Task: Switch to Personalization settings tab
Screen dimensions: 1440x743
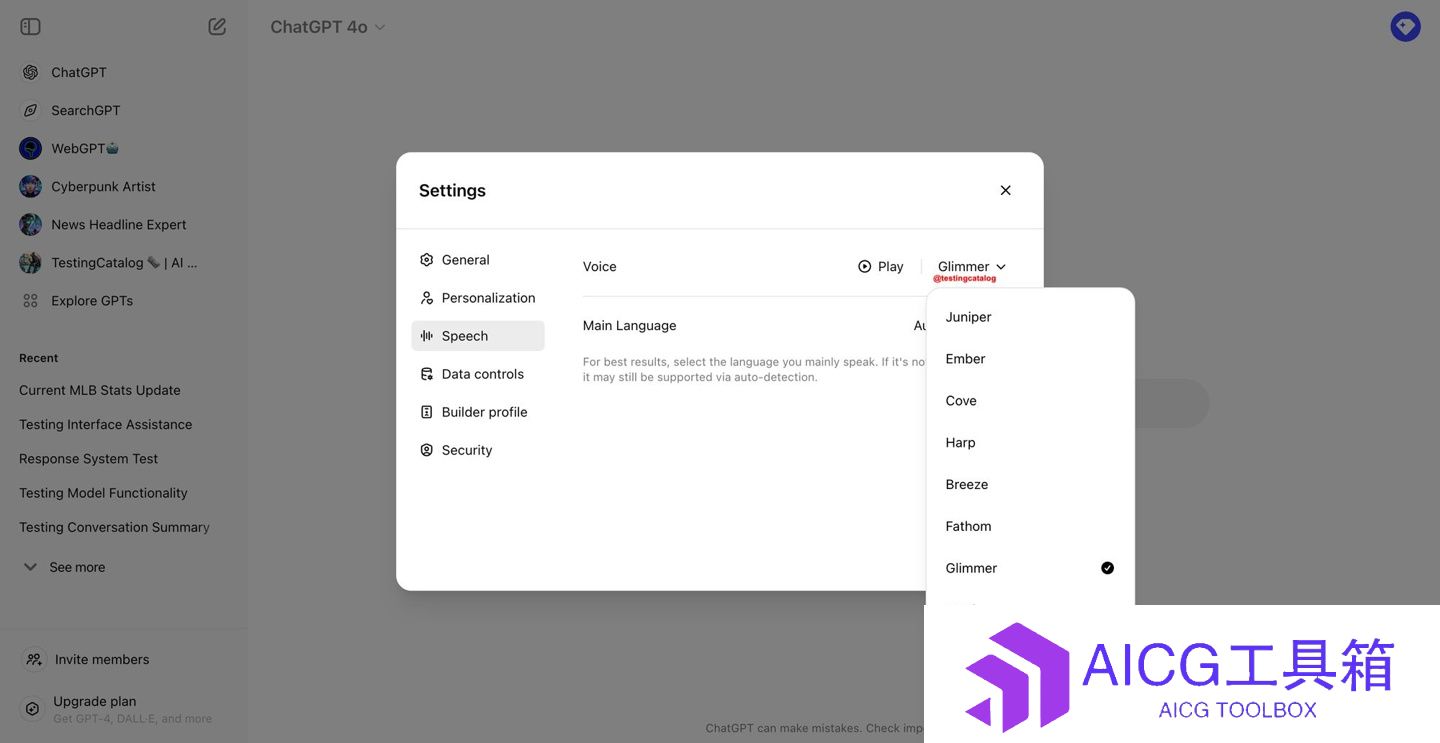Action: pyautogui.click(x=478, y=298)
